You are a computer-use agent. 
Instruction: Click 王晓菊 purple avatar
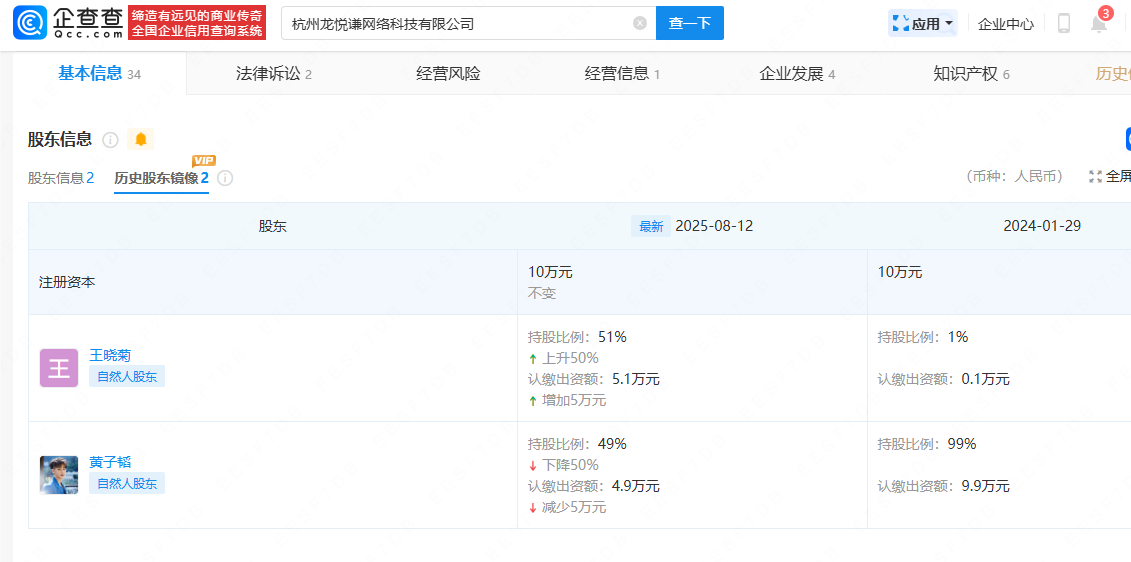58,367
